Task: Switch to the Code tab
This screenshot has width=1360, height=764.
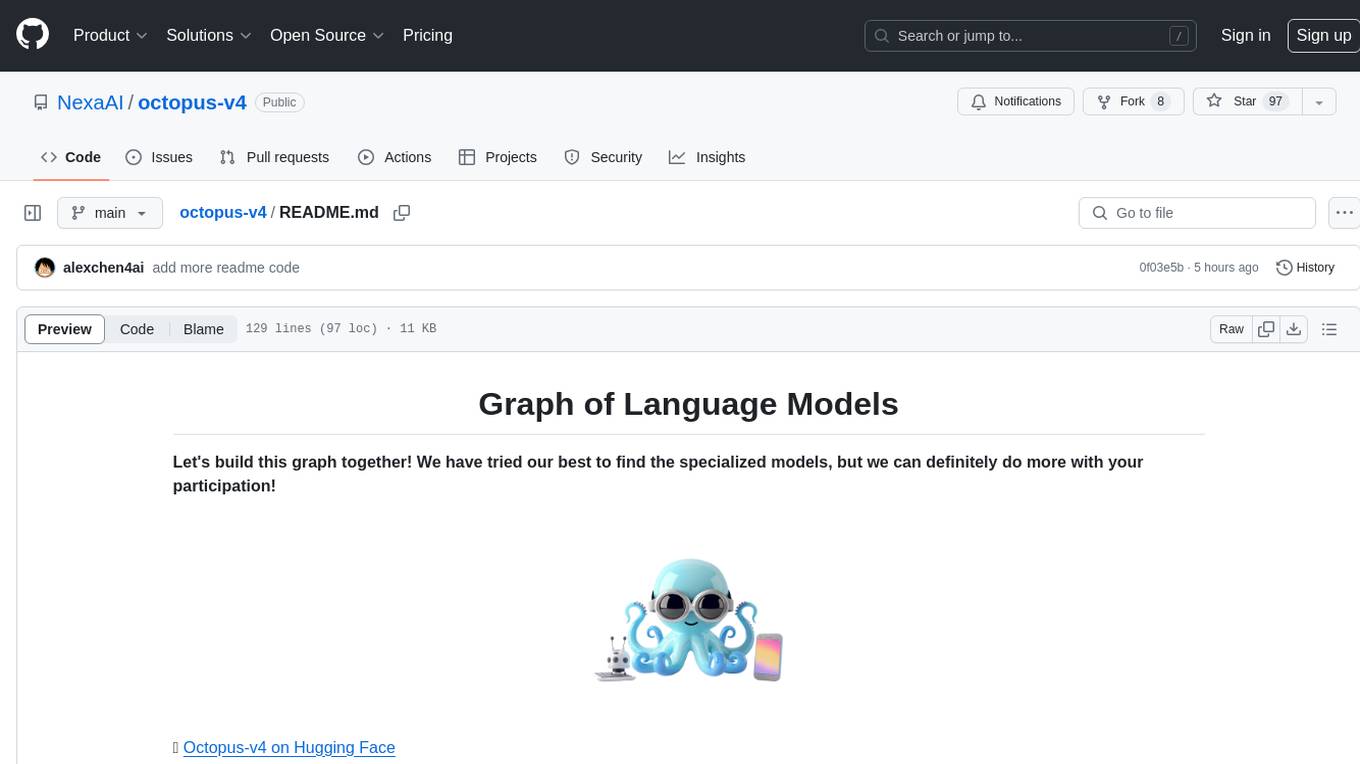Action: (70, 157)
